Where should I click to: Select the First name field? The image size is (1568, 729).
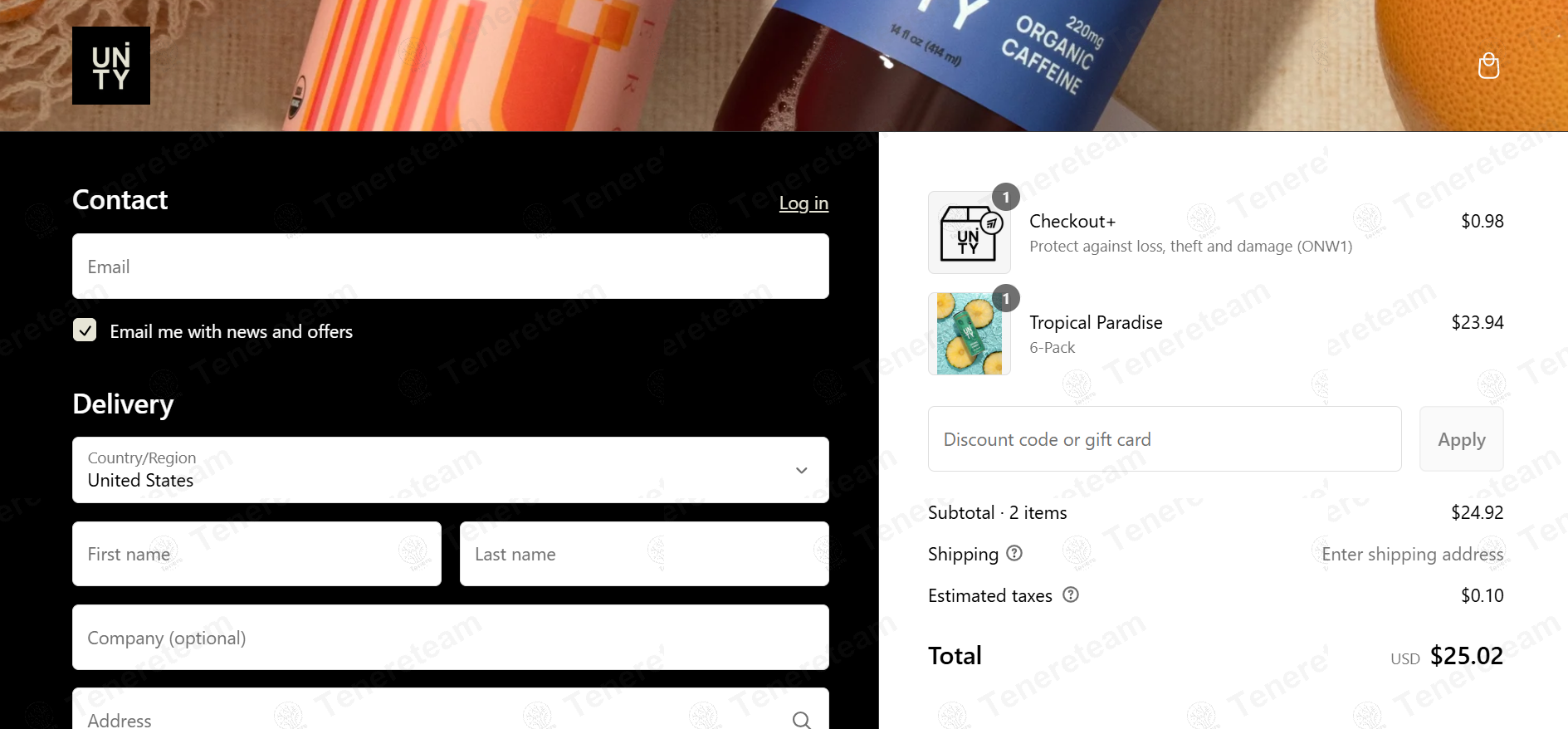click(x=256, y=554)
